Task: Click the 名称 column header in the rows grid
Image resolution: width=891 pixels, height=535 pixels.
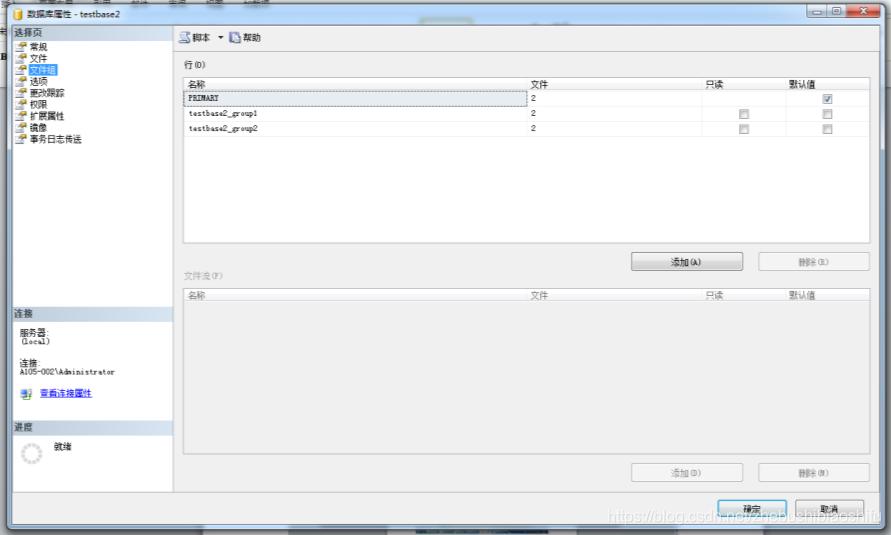Action: 356,84
